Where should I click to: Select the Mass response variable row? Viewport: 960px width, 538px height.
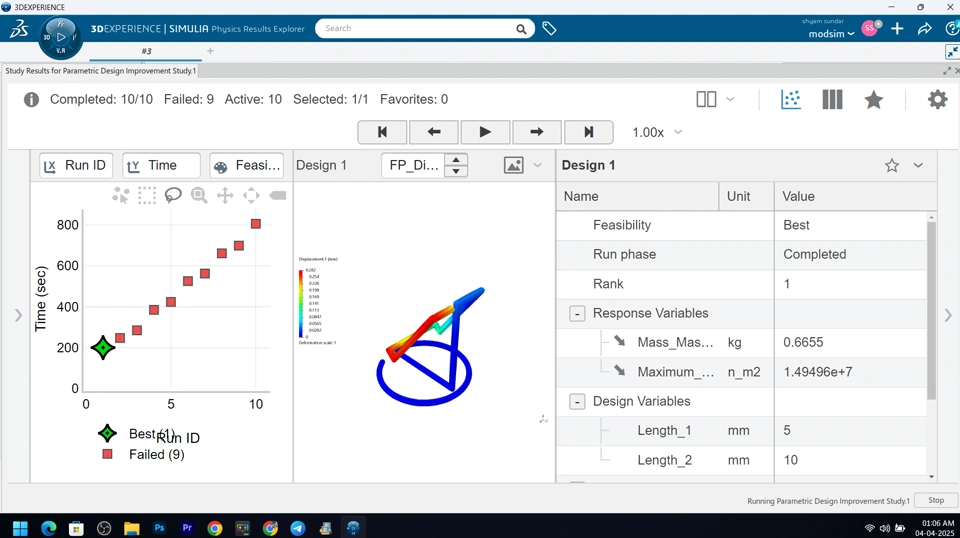[x=742, y=343]
